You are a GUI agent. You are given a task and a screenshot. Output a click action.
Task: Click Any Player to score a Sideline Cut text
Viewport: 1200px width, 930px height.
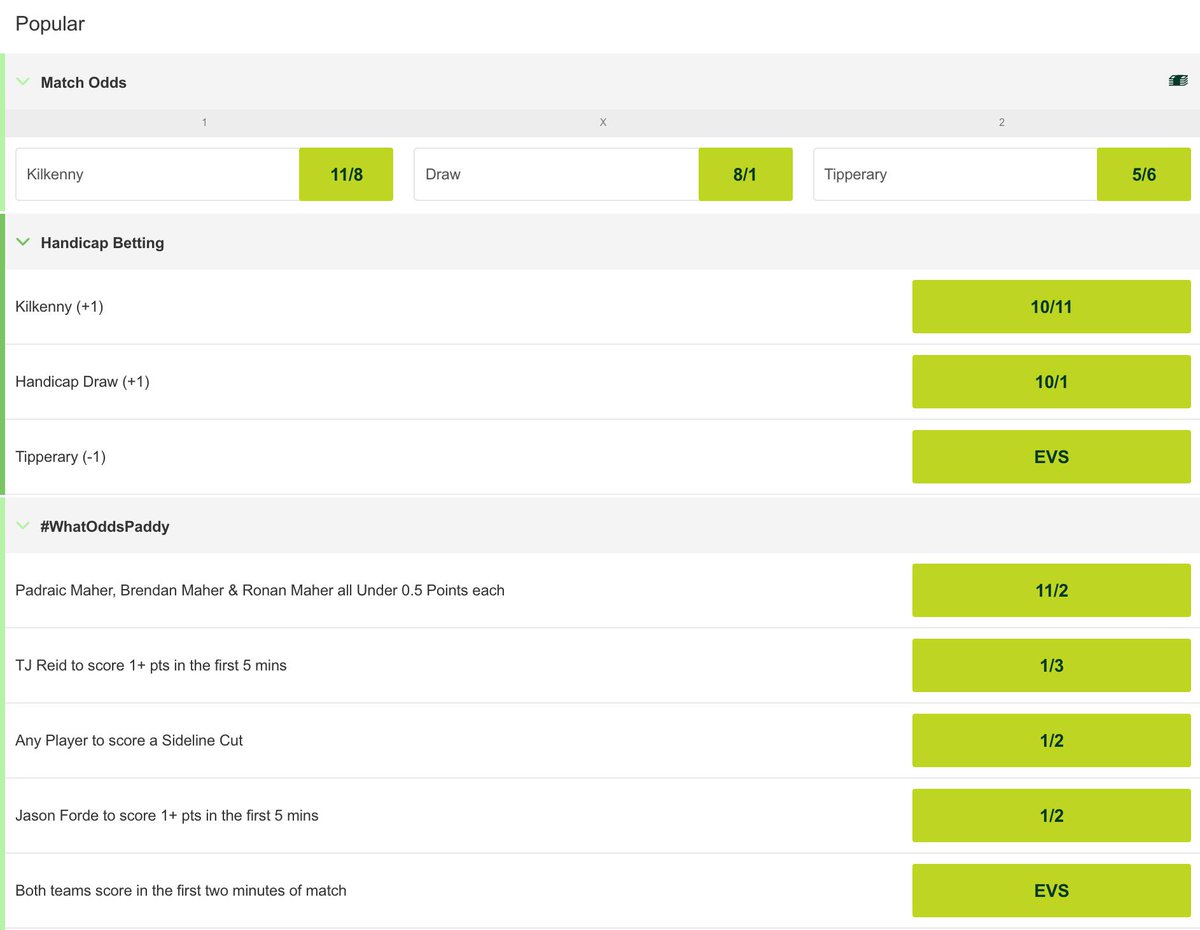[x=129, y=740]
